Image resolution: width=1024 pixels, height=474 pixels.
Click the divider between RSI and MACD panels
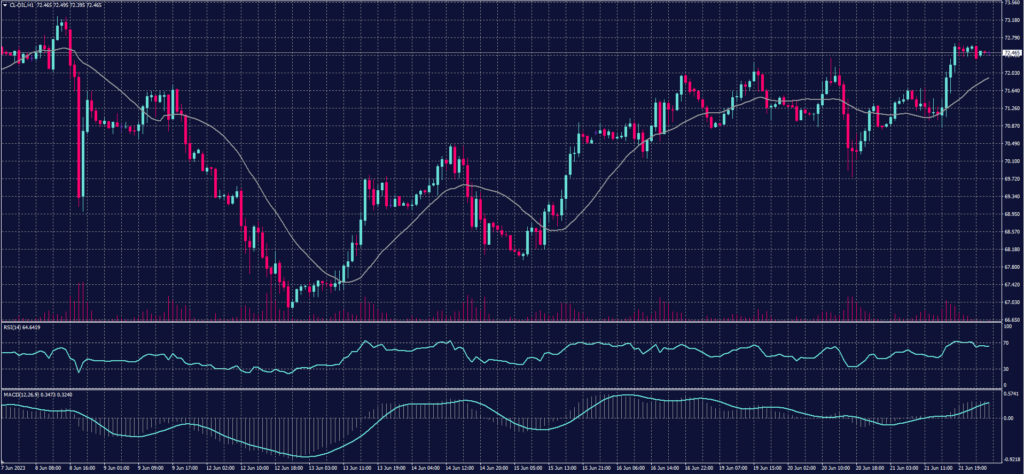(x=500, y=390)
